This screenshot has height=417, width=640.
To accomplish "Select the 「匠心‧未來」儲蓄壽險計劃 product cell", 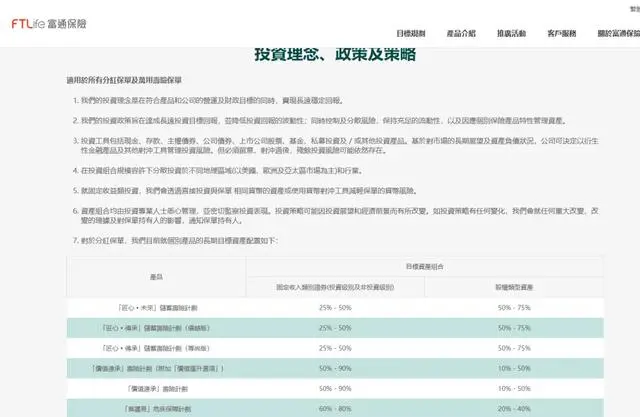I will pyautogui.click(x=157, y=308).
